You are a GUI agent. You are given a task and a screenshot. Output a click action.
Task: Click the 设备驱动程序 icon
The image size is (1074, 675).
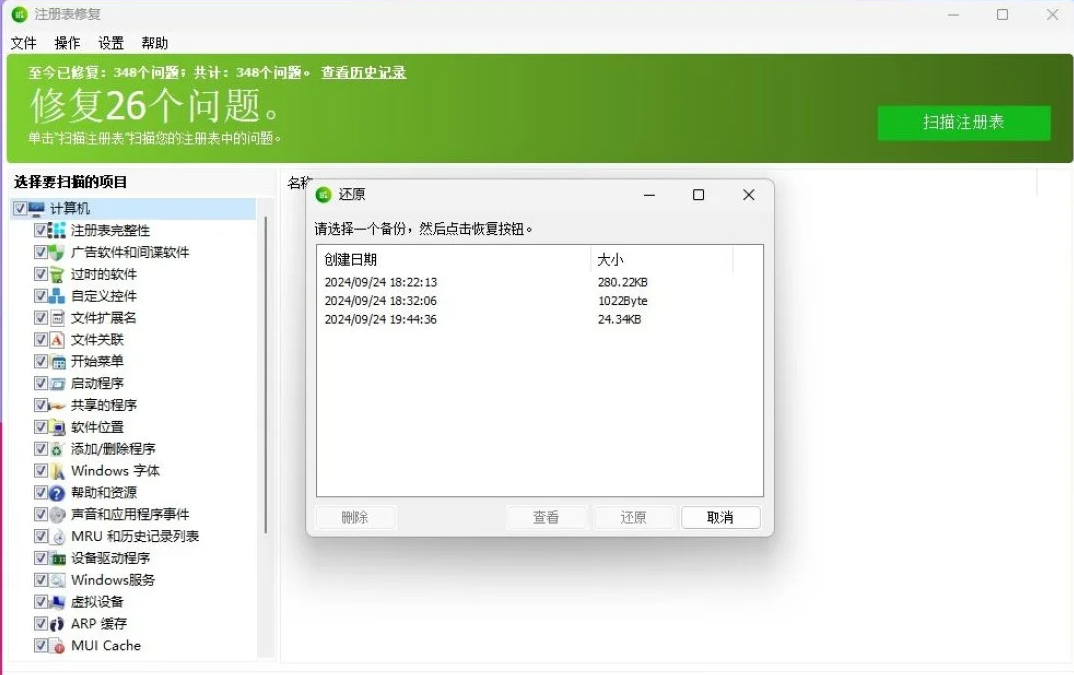pyautogui.click(x=57, y=557)
